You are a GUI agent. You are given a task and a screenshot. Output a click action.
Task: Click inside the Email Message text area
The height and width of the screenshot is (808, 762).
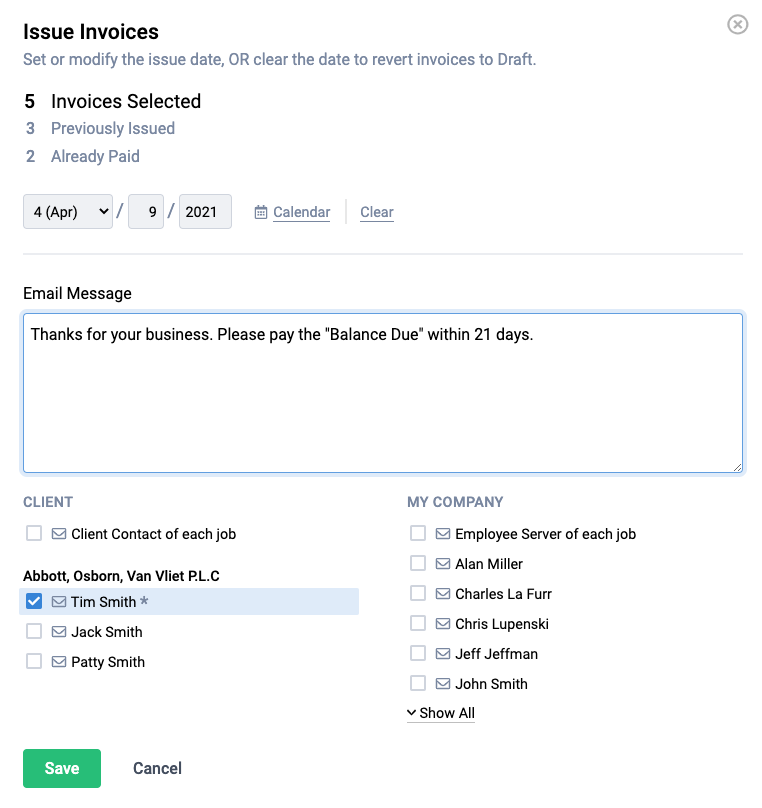[x=383, y=390]
